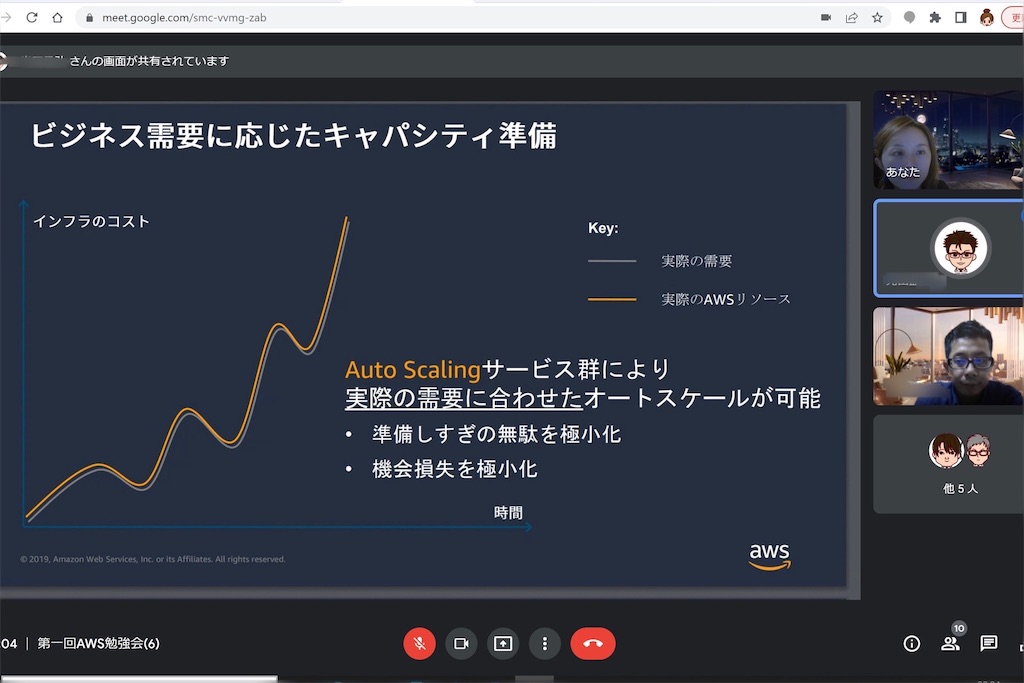Leave the call with the red hang-up button

[x=593, y=644]
